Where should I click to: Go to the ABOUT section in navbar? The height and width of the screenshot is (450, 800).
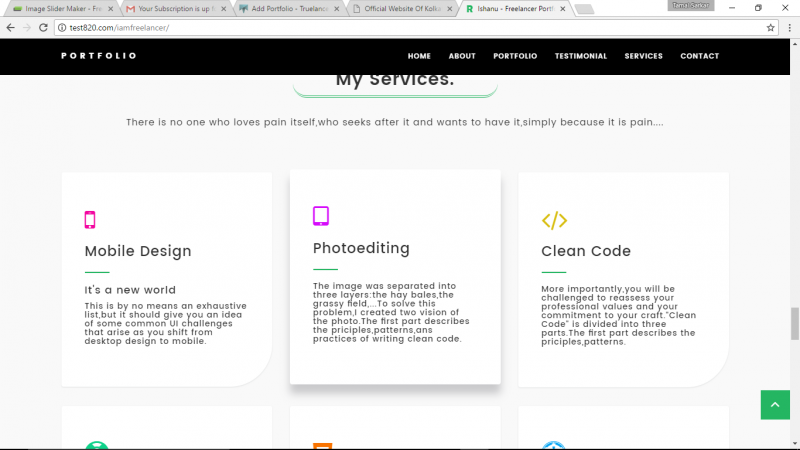tap(462, 56)
